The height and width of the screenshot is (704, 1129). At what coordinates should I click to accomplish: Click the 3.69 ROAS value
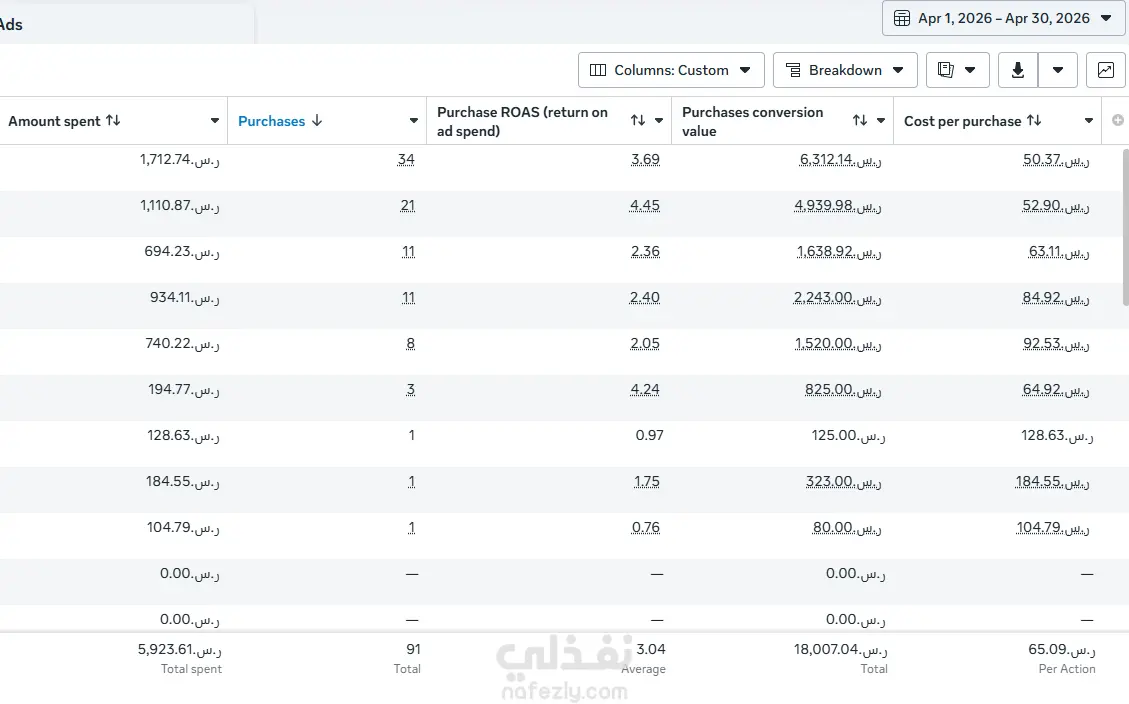(x=645, y=159)
